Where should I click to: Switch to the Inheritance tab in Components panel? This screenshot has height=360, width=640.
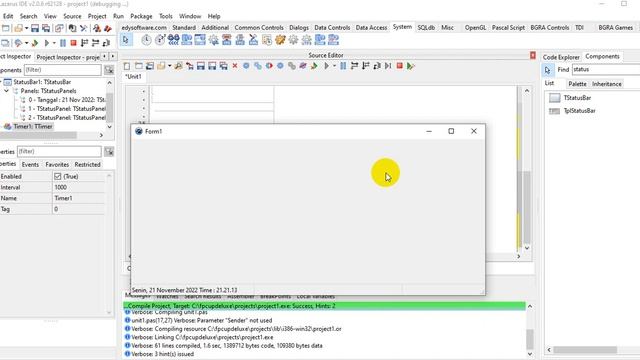point(607,84)
